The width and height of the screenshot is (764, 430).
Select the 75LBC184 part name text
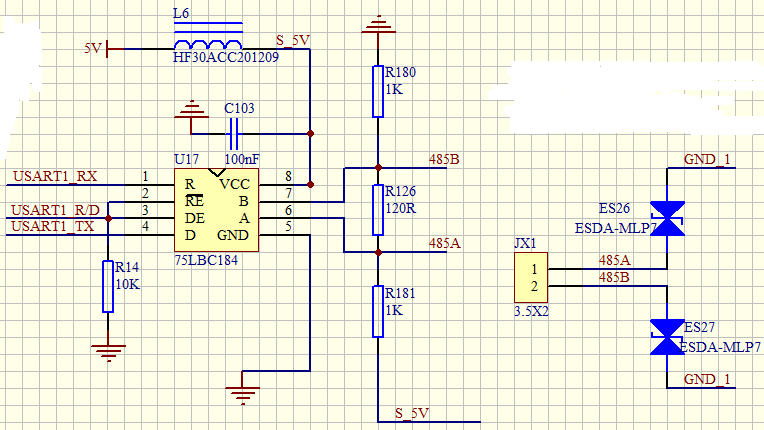click(x=207, y=258)
